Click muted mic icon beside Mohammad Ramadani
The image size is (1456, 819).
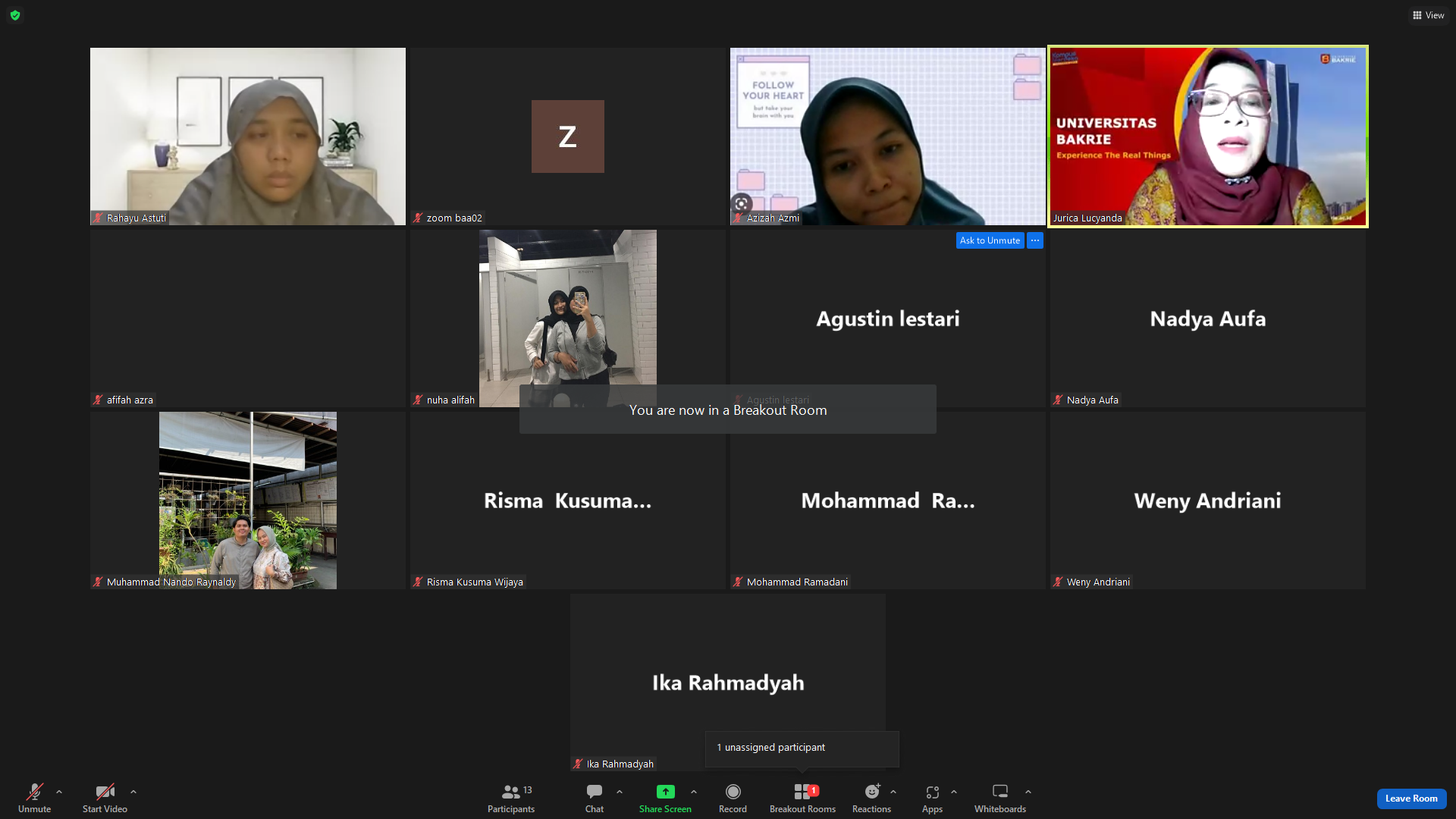[x=738, y=582]
